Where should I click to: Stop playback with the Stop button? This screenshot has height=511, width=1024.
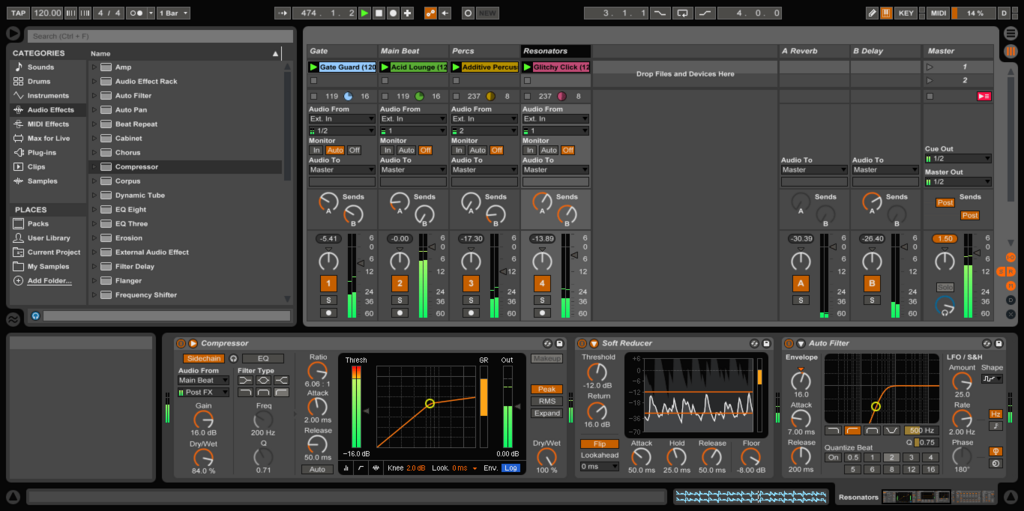(x=379, y=13)
